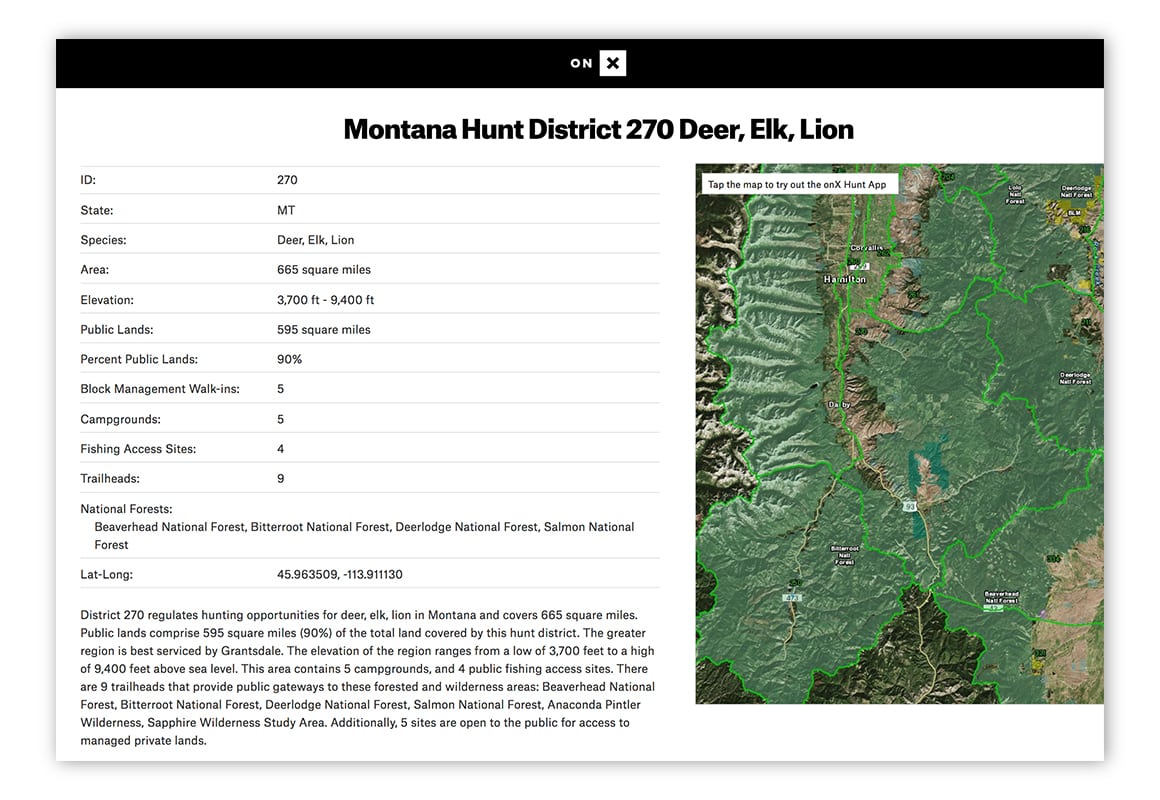Click the Corvallis label on the map
1160x800 pixels.
(x=866, y=247)
